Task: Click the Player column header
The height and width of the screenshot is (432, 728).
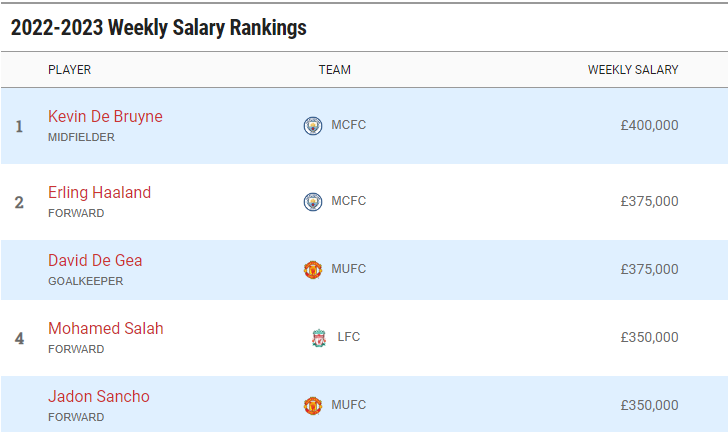Action: [69, 70]
